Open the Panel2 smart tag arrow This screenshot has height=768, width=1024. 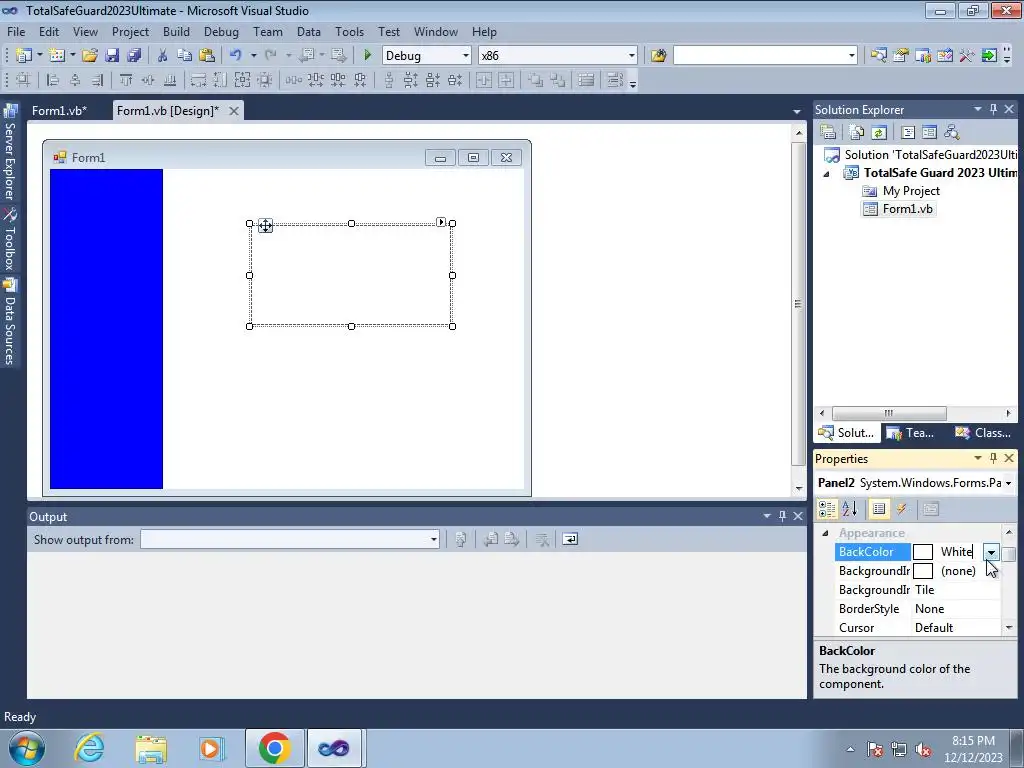pos(441,222)
